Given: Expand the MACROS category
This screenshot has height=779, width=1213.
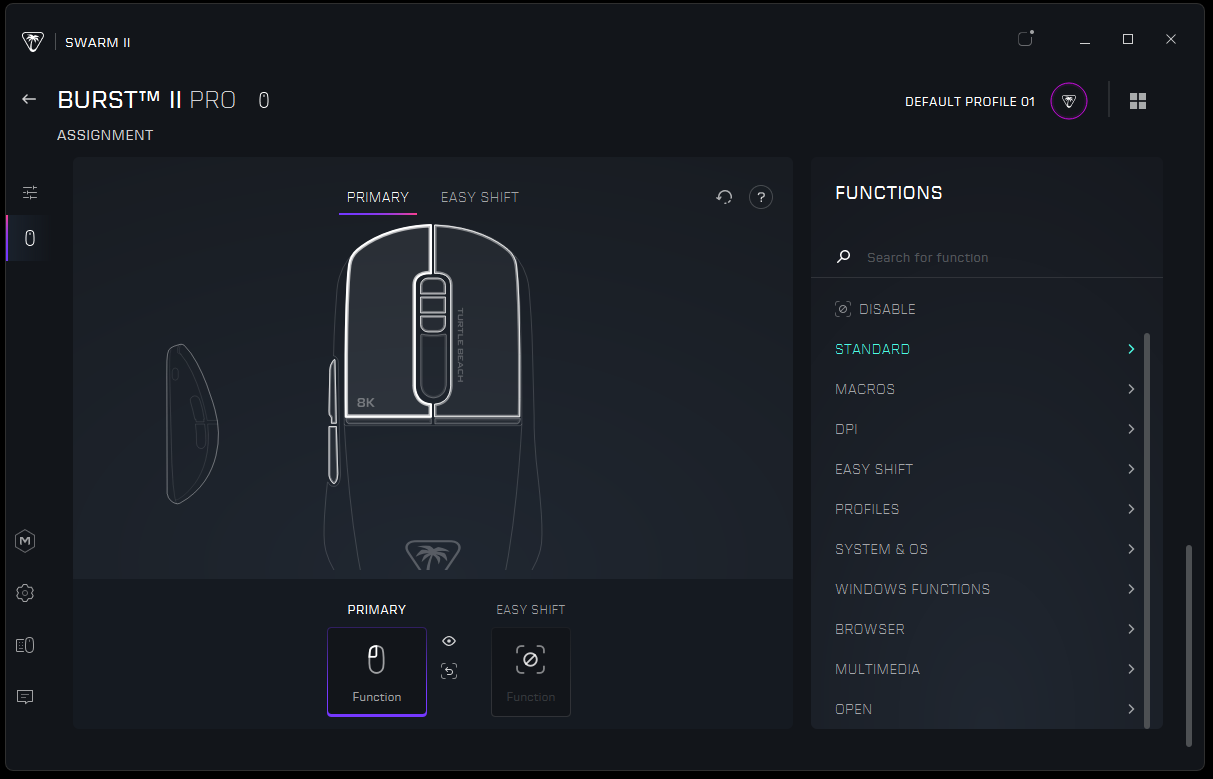Looking at the screenshot, I should point(985,389).
